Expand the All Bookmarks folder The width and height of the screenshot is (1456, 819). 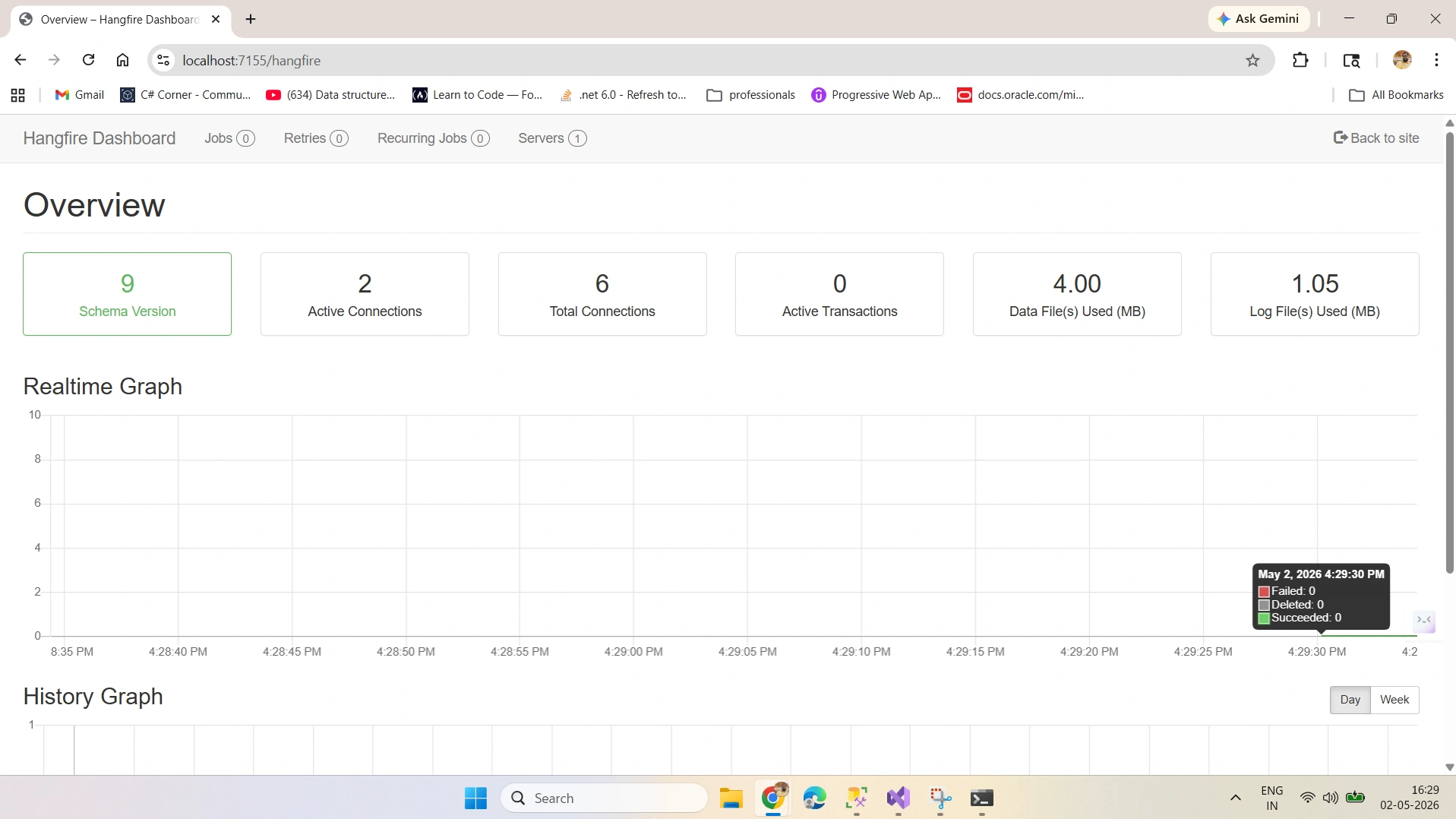pos(1396,95)
